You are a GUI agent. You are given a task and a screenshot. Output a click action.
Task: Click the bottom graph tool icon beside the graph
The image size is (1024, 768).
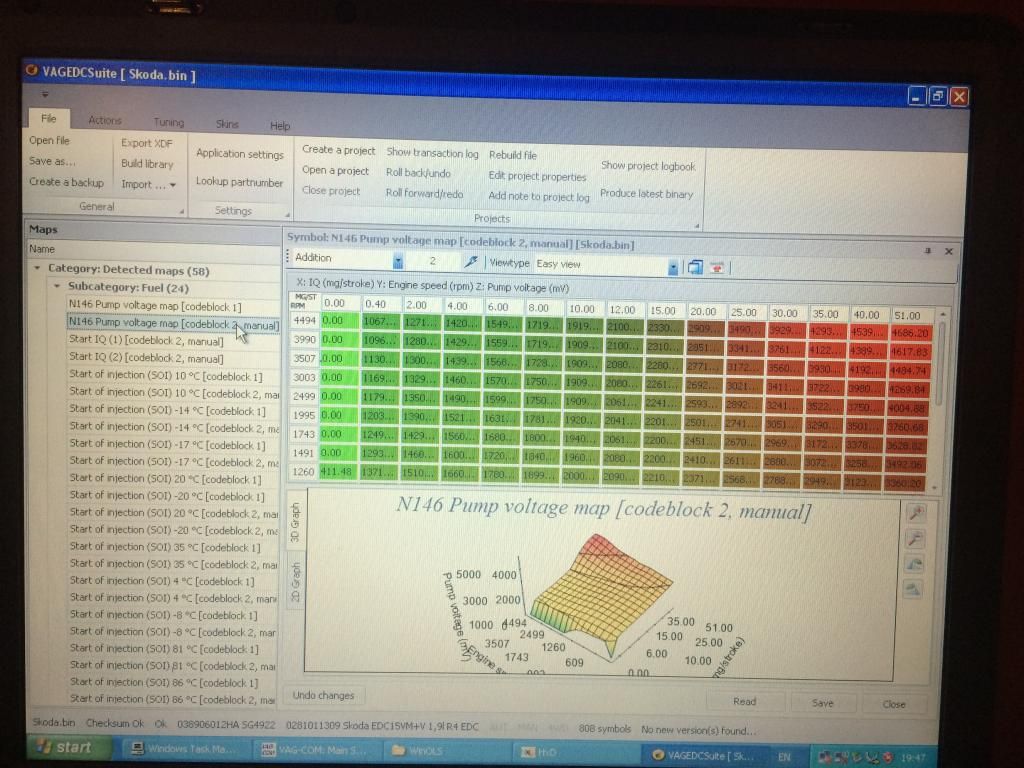click(914, 590)
